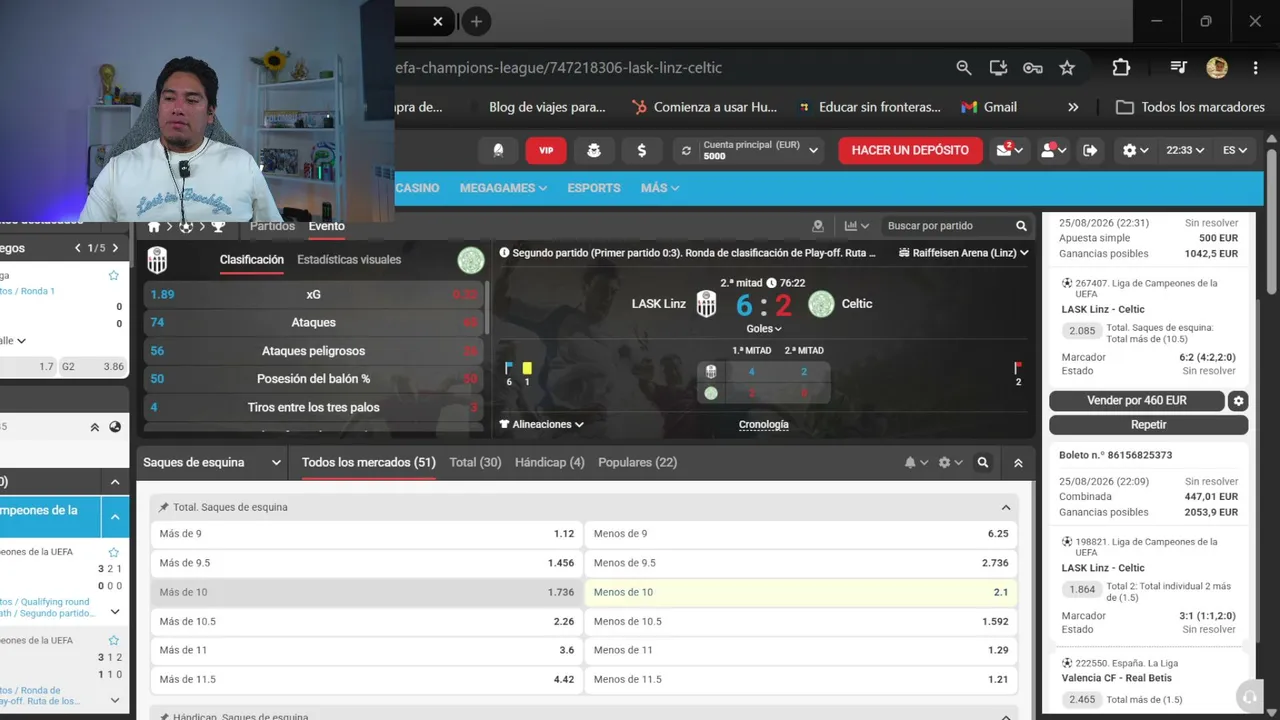Open the markets settings gear dropdown
Image resolution: width=1280 pixels, height=720 pixels.
951,463
